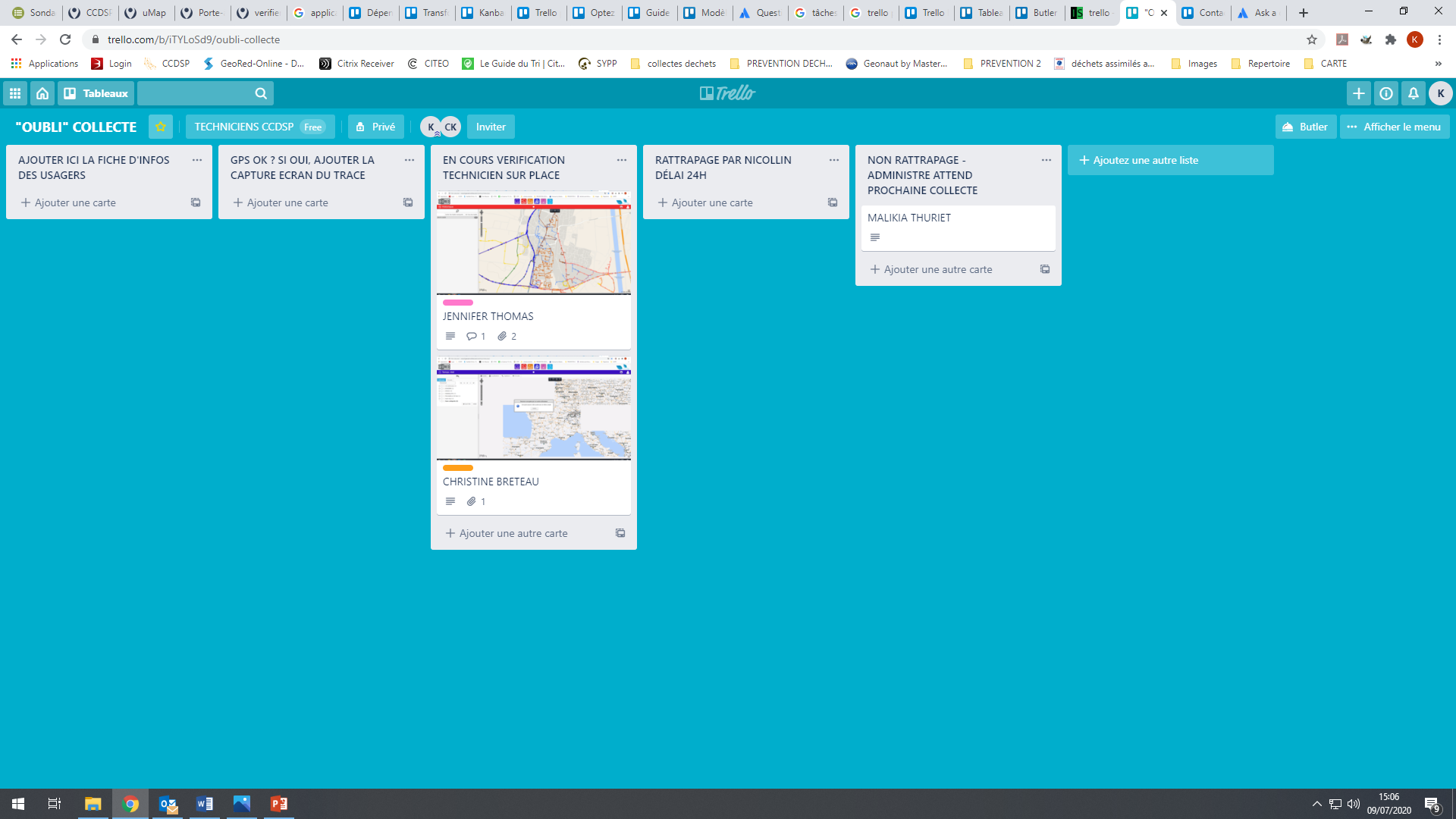Viewport: 1456px width, 819px height.
Task: Star the "OUBLI" COLLECTE board
Action: (x=161, y=127)
